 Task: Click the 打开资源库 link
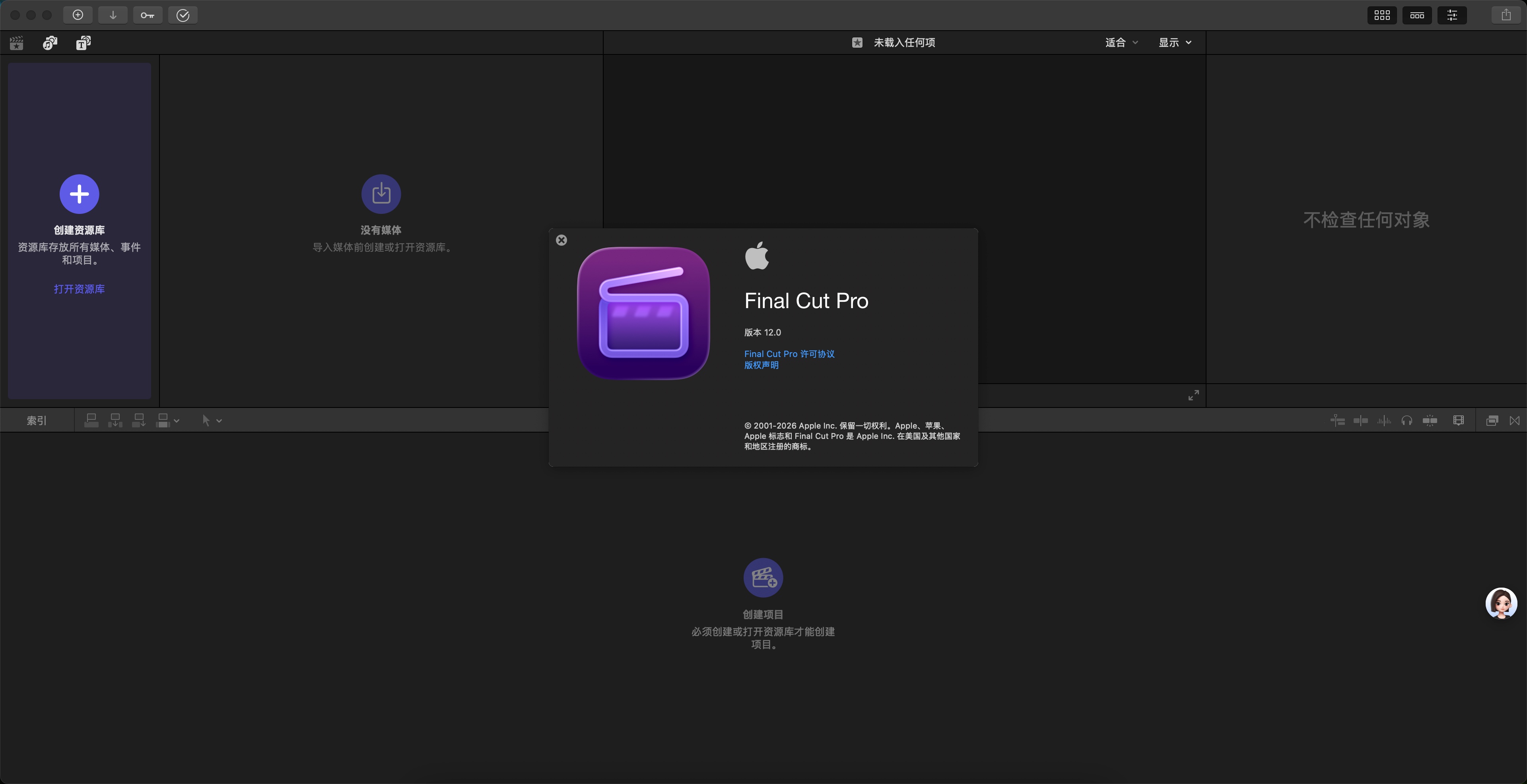pyautogui.click(x=79, y=289)
